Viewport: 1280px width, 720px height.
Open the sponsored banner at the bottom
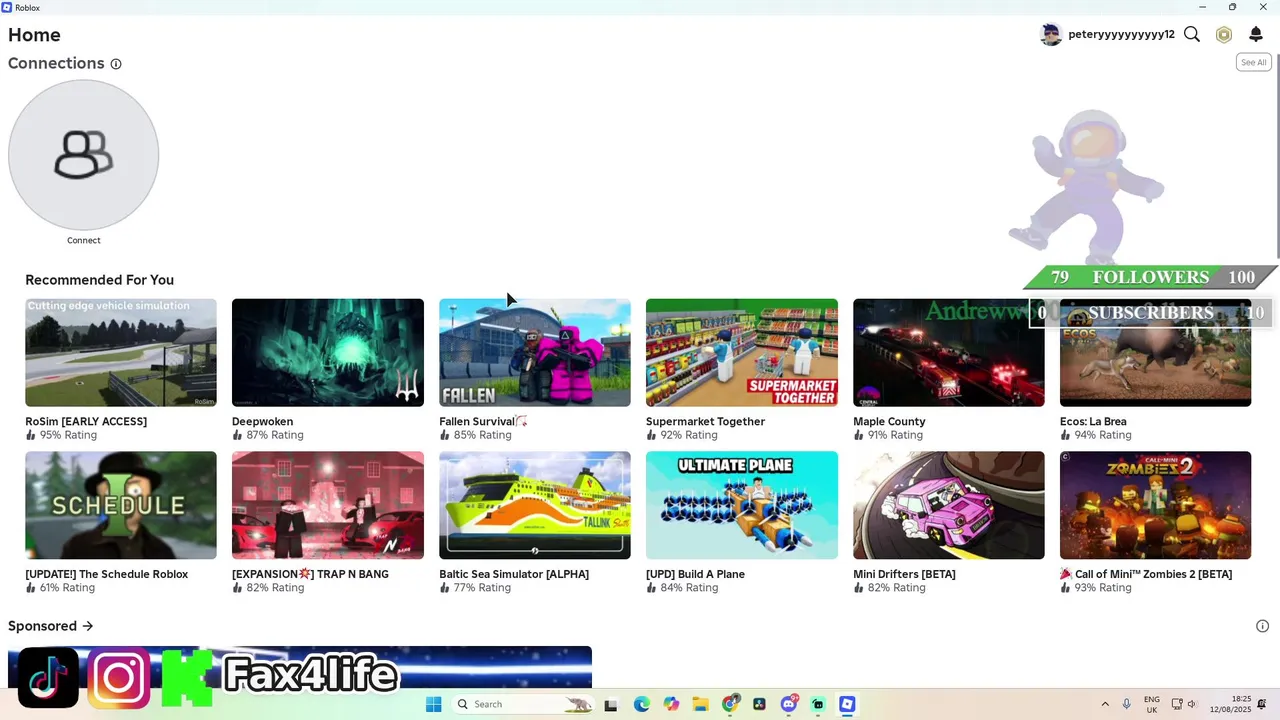(300, 667)
